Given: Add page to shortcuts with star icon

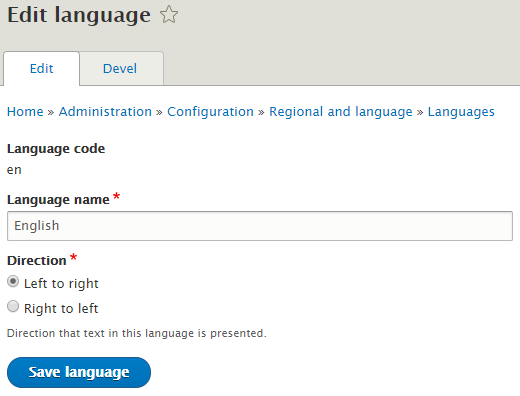Looking at the screenshot, I should coord(169,15).
